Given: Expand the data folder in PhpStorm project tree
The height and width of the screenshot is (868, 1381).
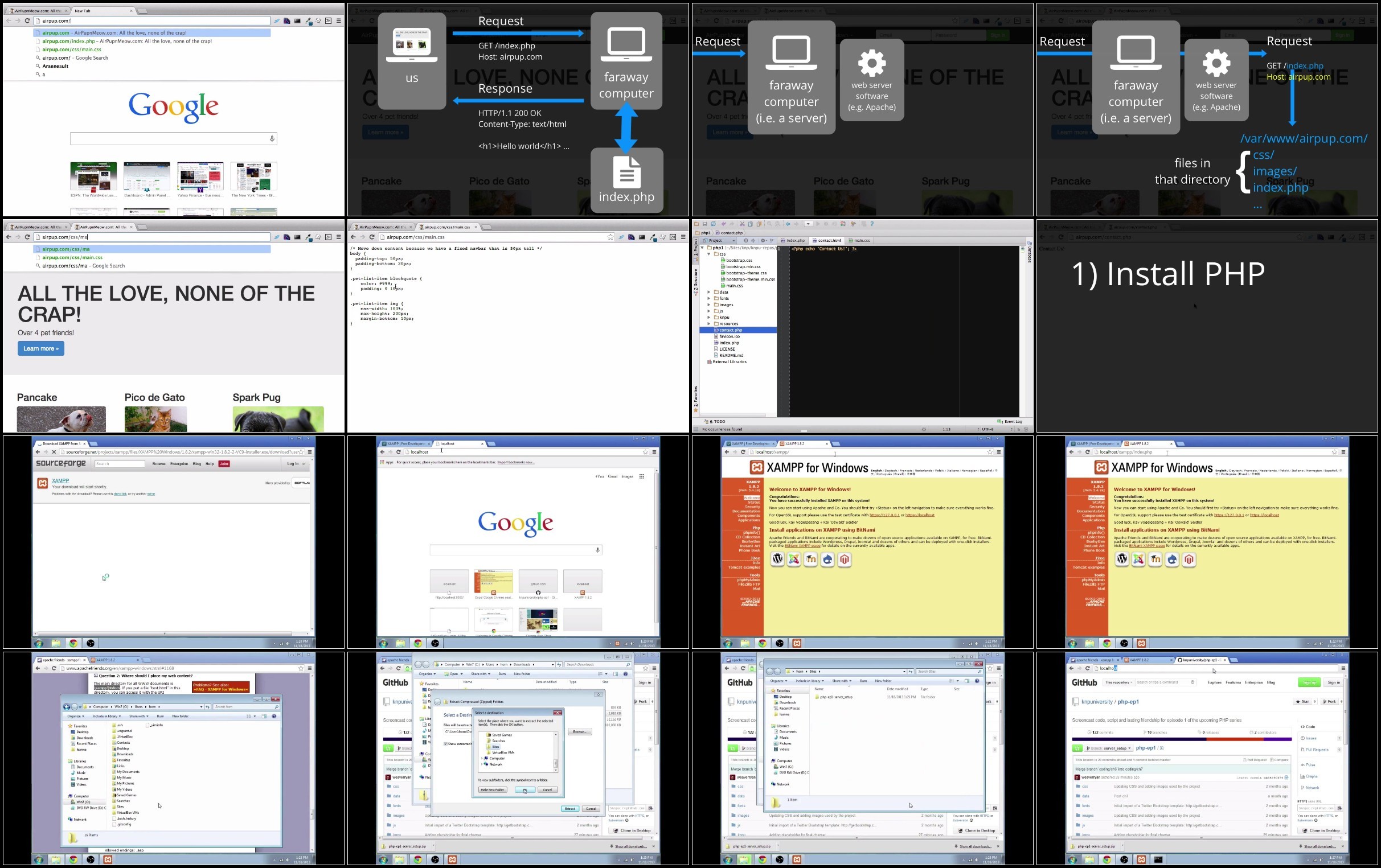Looking at the screenshot, I should click(x=709, y=293).
